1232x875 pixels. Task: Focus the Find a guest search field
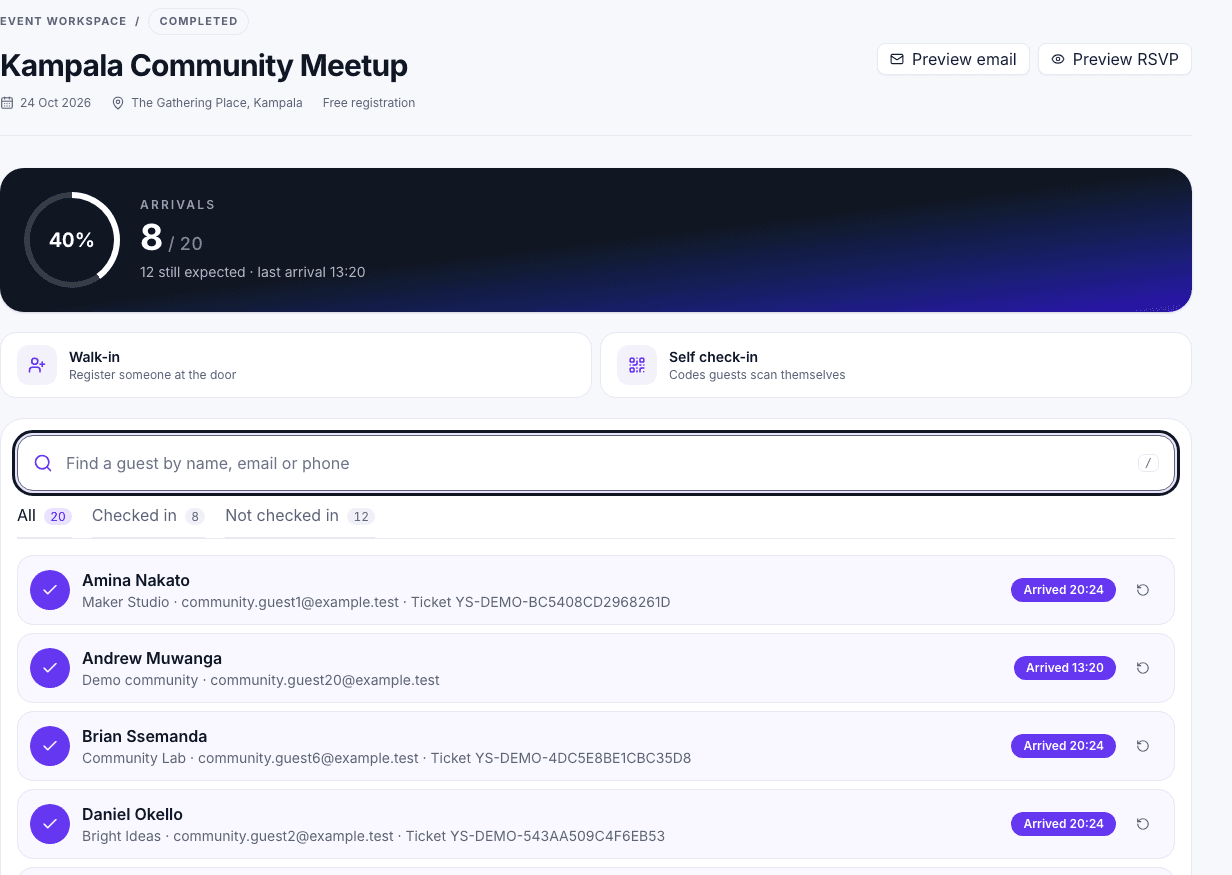pos(596,463)
